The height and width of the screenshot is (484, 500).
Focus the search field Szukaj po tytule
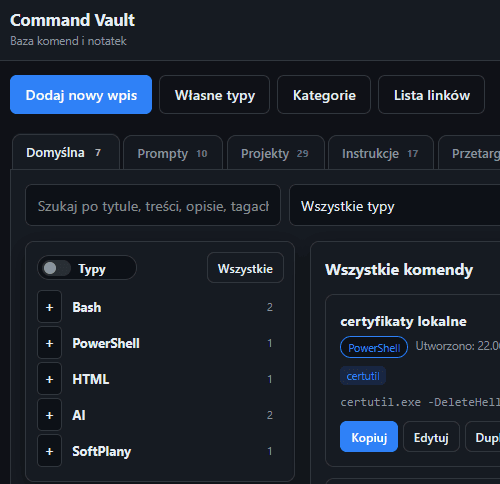pos(153,205)
